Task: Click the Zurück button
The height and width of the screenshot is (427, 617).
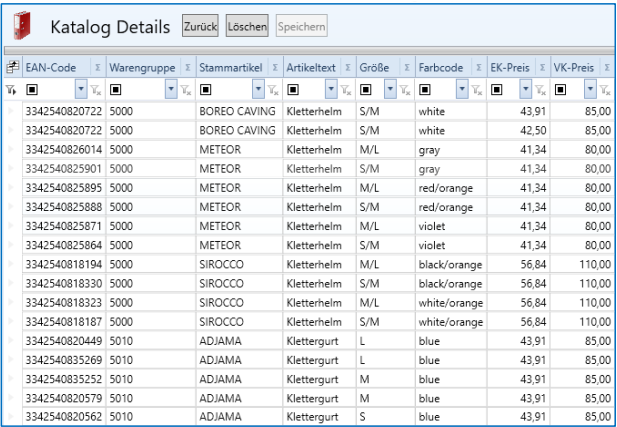Action: [x=200, y=27]
